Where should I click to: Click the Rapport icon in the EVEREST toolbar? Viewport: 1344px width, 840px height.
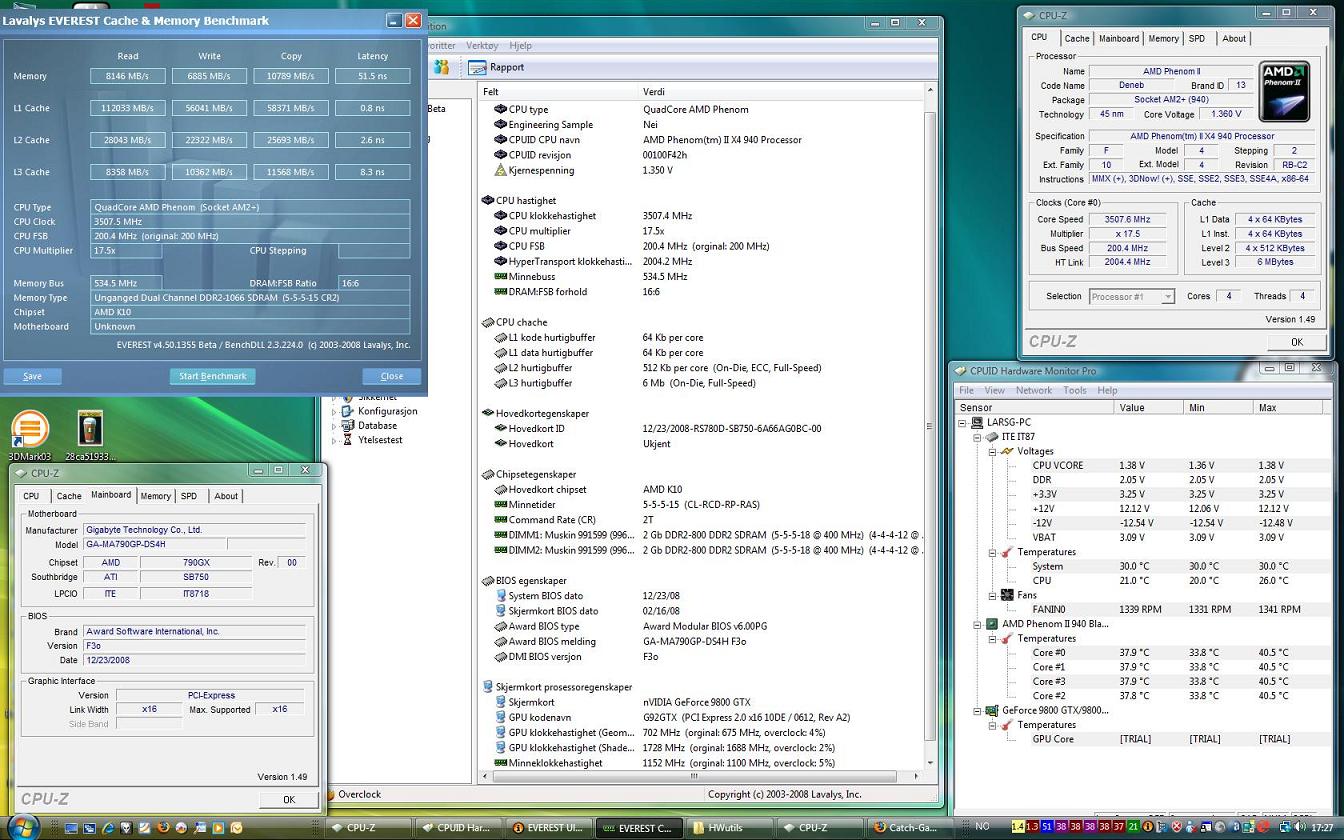point(478,67)
